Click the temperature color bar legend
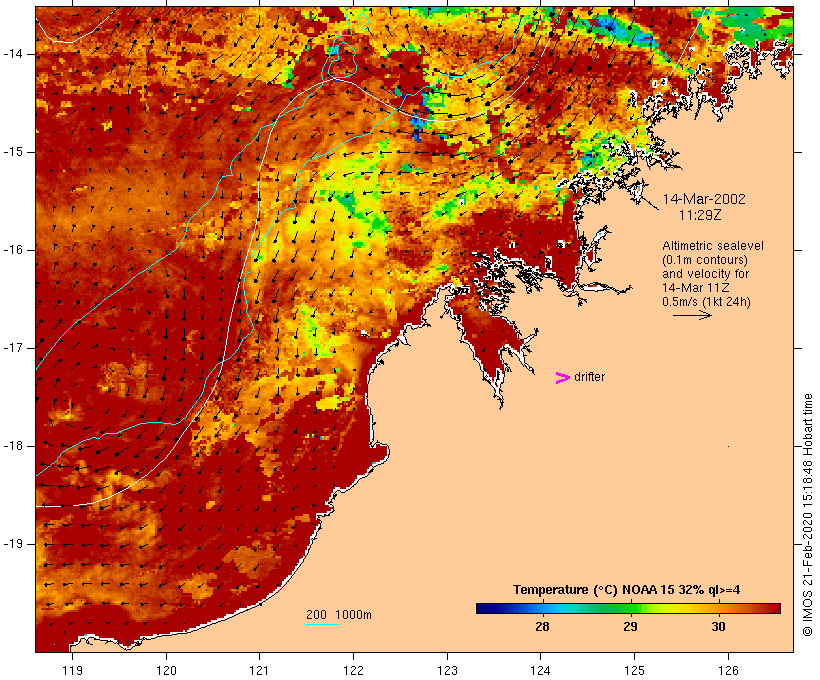The image size is (820, 680). 628,608
